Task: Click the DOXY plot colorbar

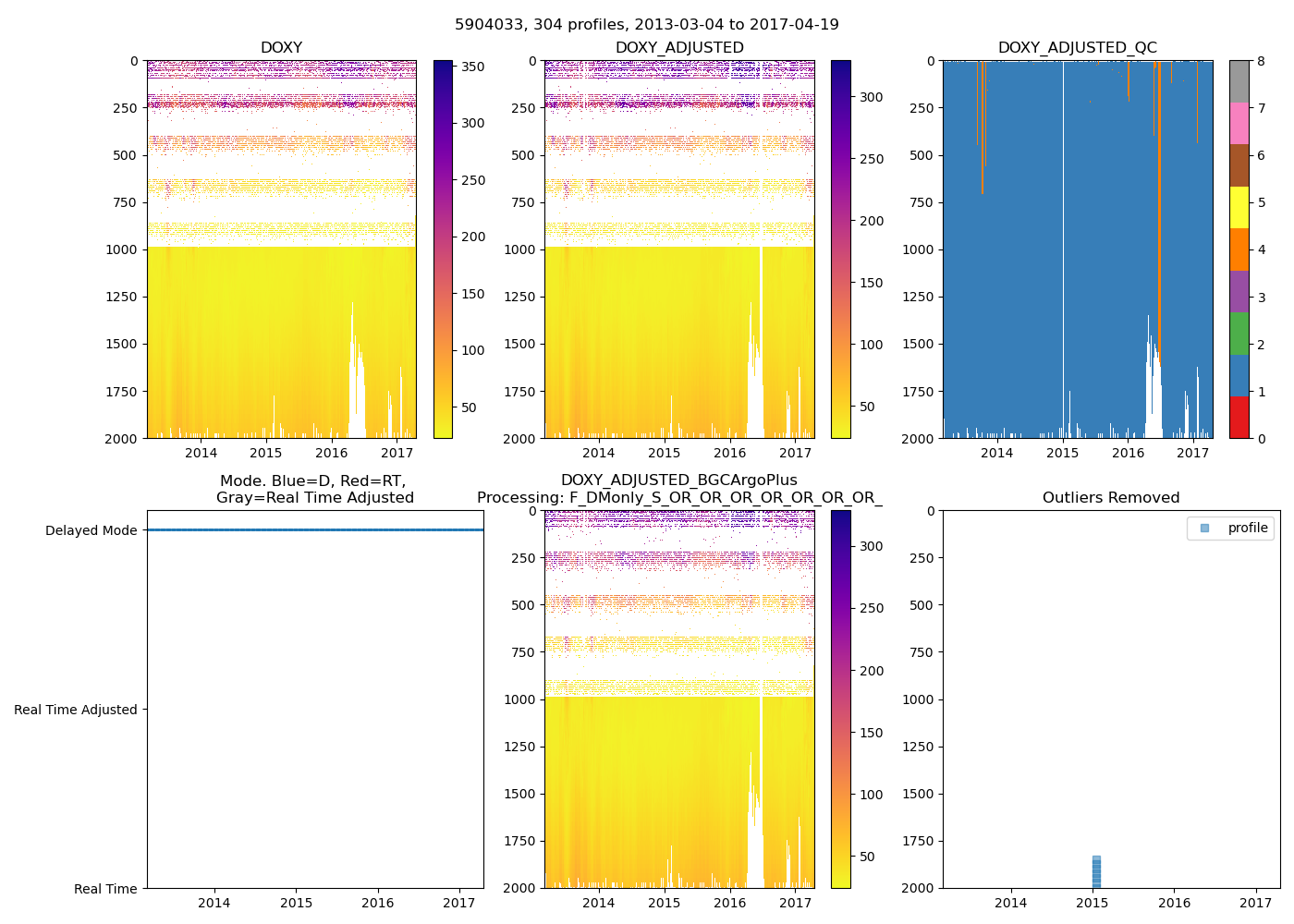Action: 443,249
